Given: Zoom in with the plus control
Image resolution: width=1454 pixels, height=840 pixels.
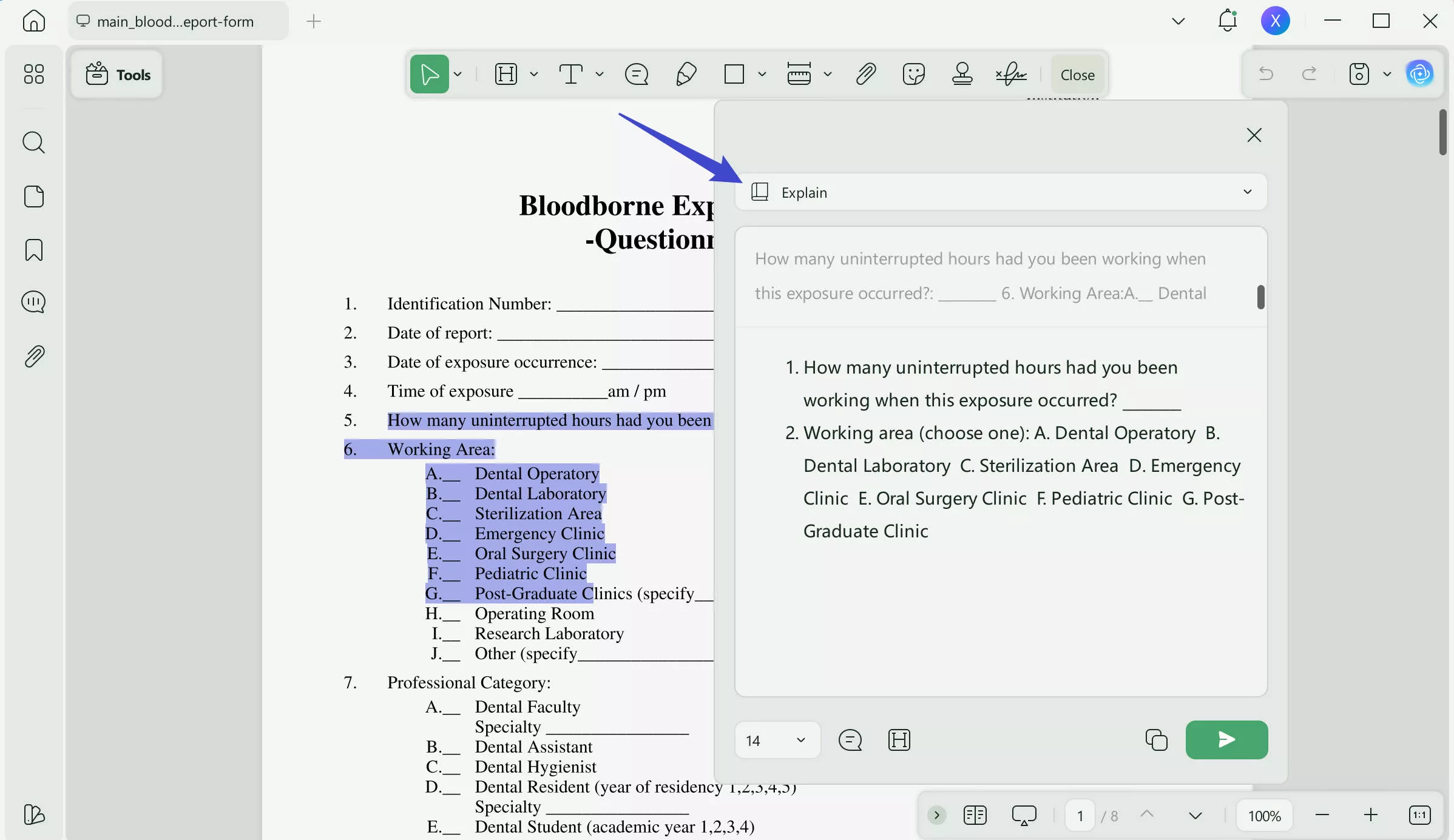Looking at the screenshot, I should (1371, 815).
